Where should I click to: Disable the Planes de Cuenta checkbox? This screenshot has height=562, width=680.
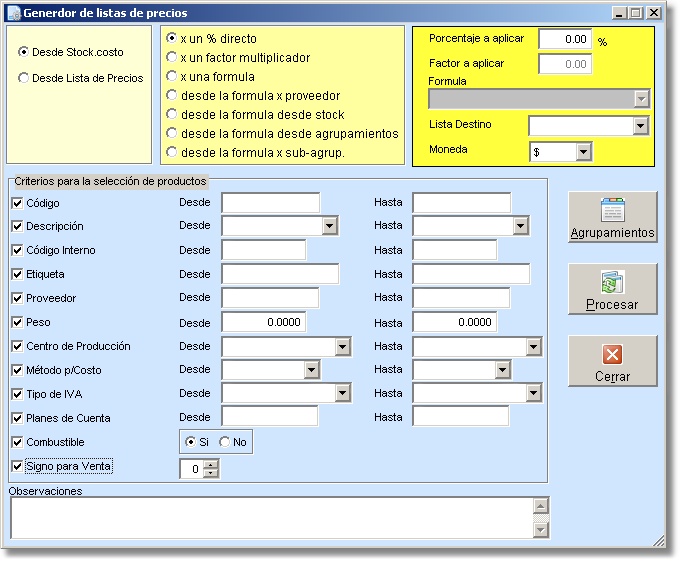17,418
